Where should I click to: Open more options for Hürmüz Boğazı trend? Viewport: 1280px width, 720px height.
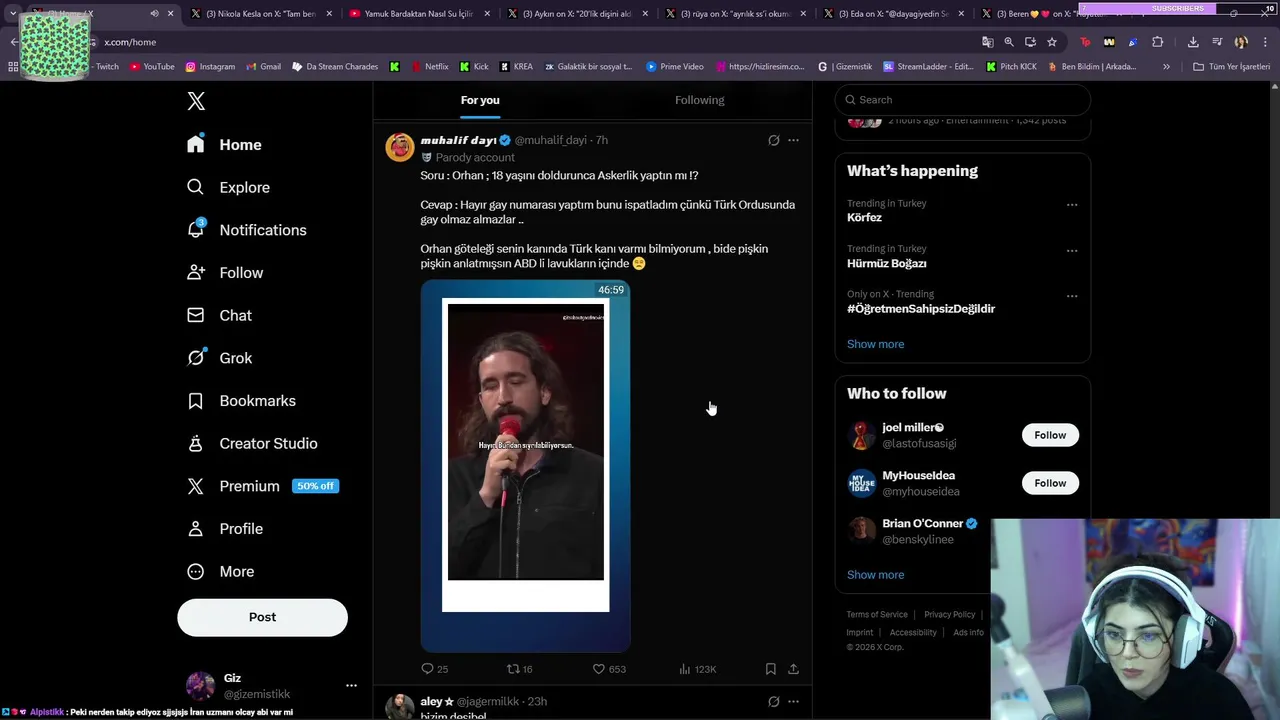point(1072,250)
